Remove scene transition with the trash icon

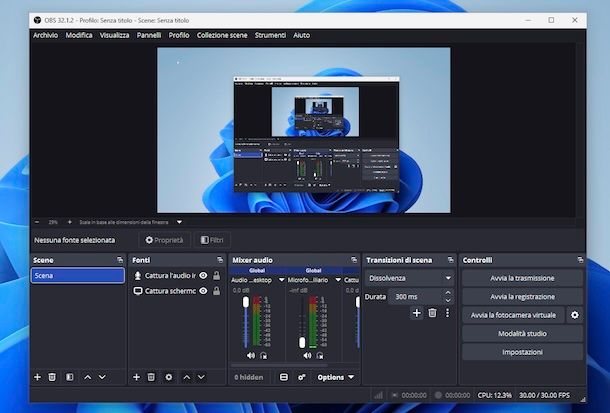click(x=432, y=313)
